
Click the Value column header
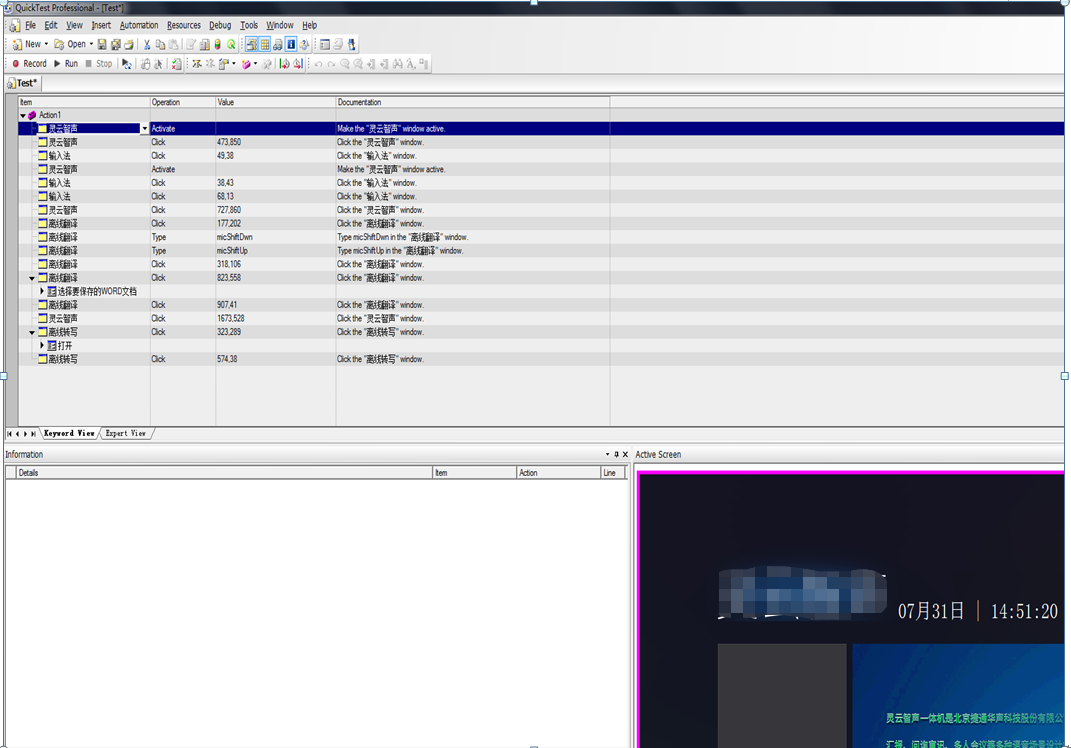pyautogui.click(x=275, y=102)
